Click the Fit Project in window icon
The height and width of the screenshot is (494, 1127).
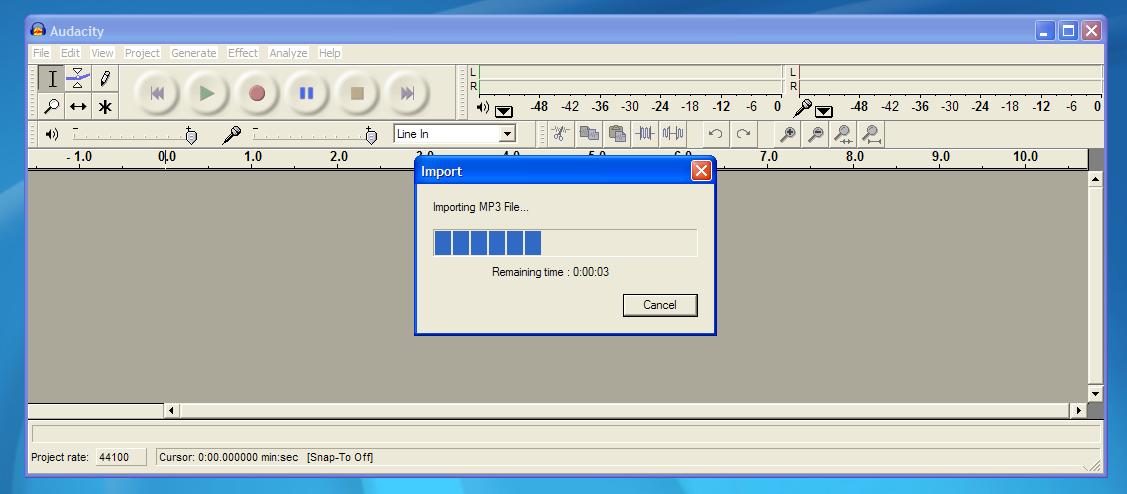point(872,134)
